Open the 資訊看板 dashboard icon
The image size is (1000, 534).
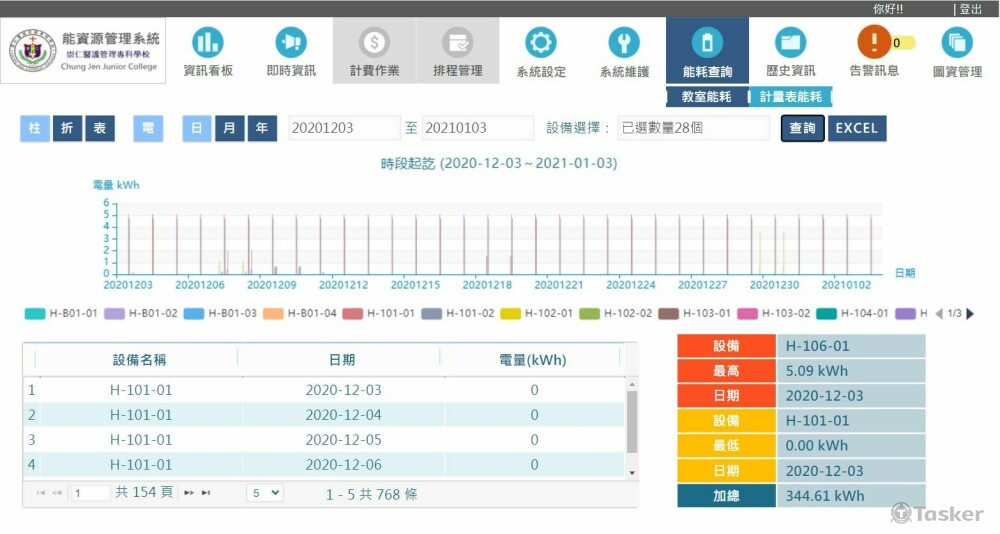coord(208,44)
